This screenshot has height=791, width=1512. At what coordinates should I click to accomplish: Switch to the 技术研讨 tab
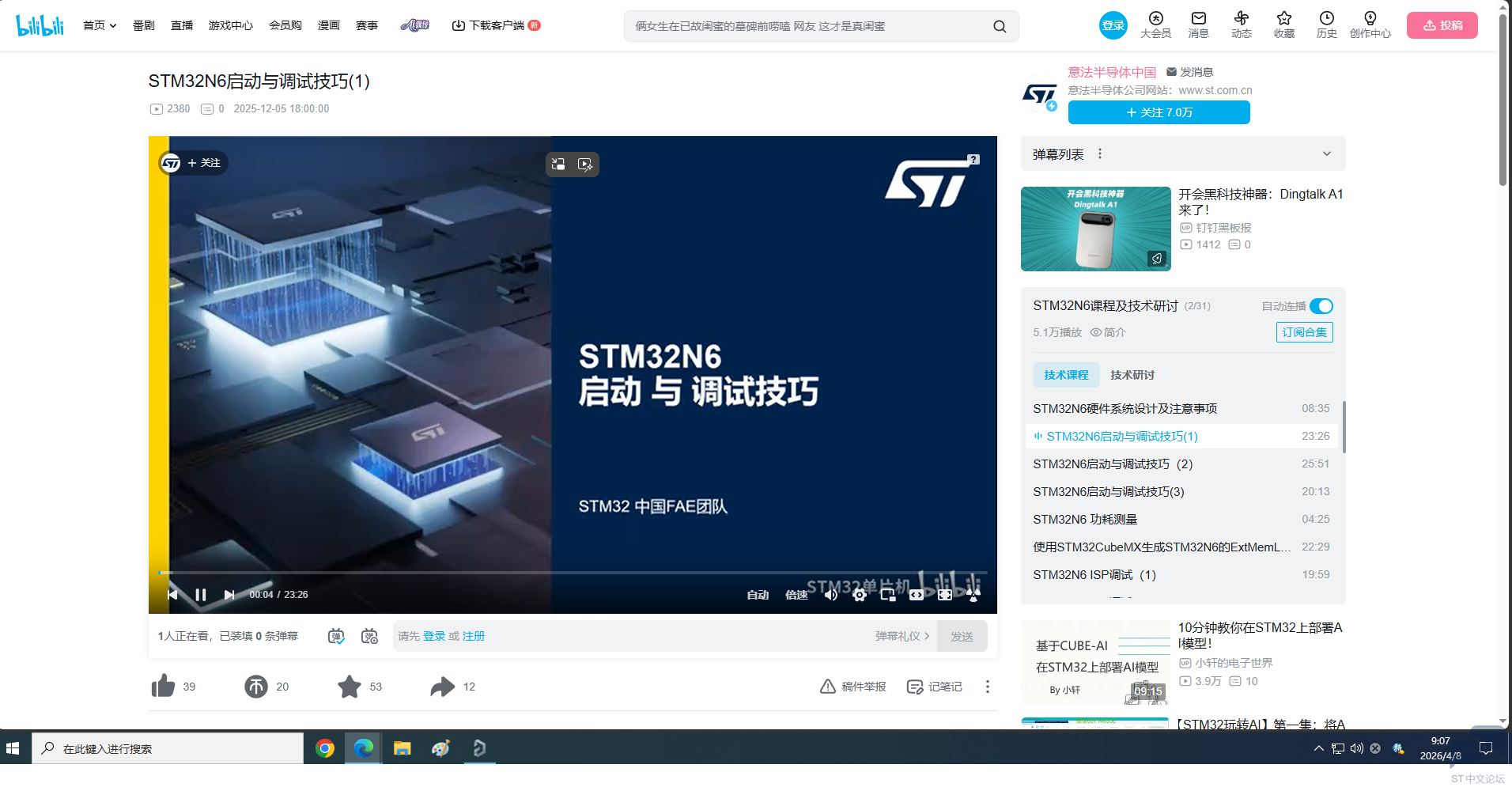[1133, 375]
